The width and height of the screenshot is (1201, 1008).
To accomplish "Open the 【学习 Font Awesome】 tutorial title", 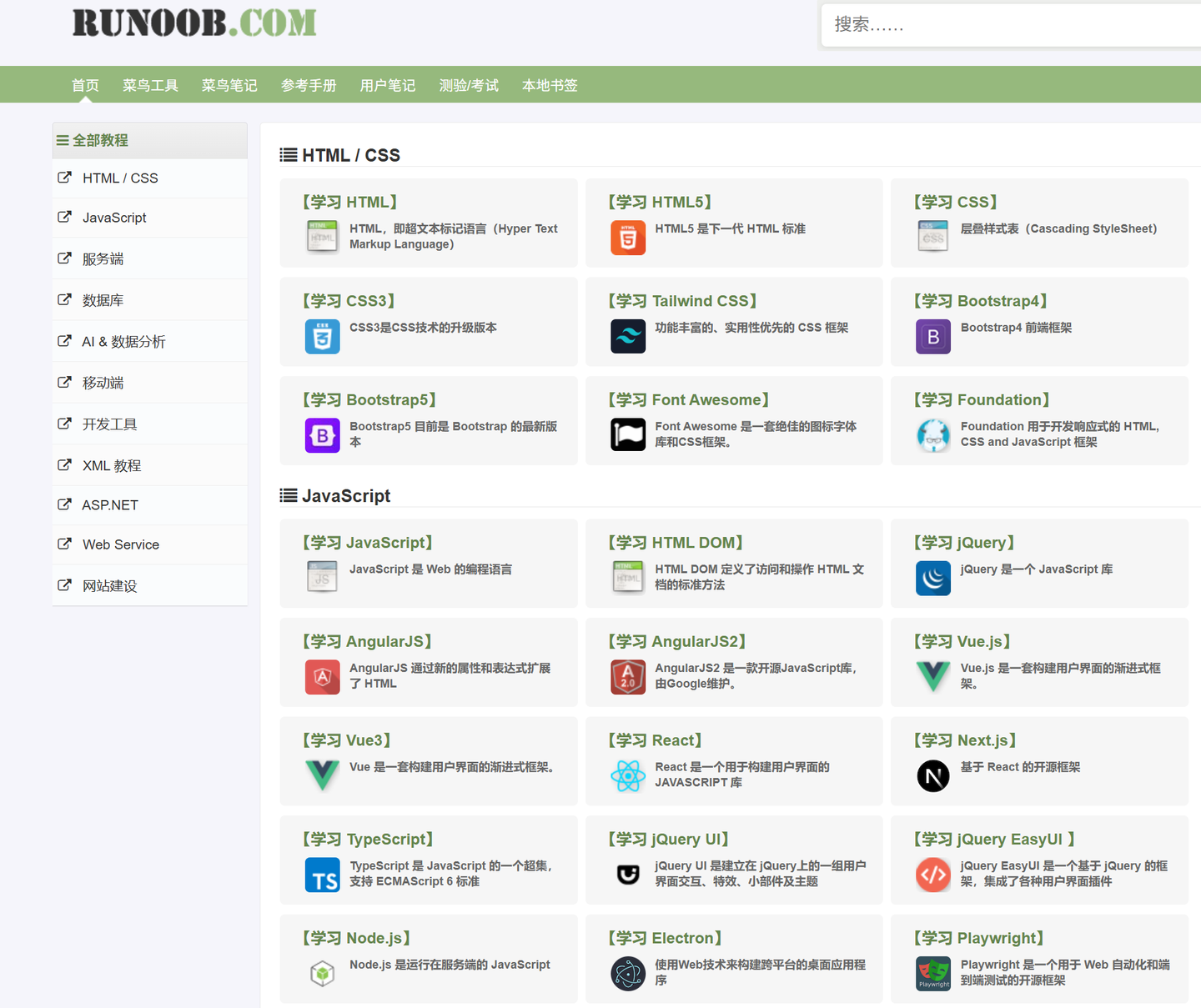I will coord(688,400).
